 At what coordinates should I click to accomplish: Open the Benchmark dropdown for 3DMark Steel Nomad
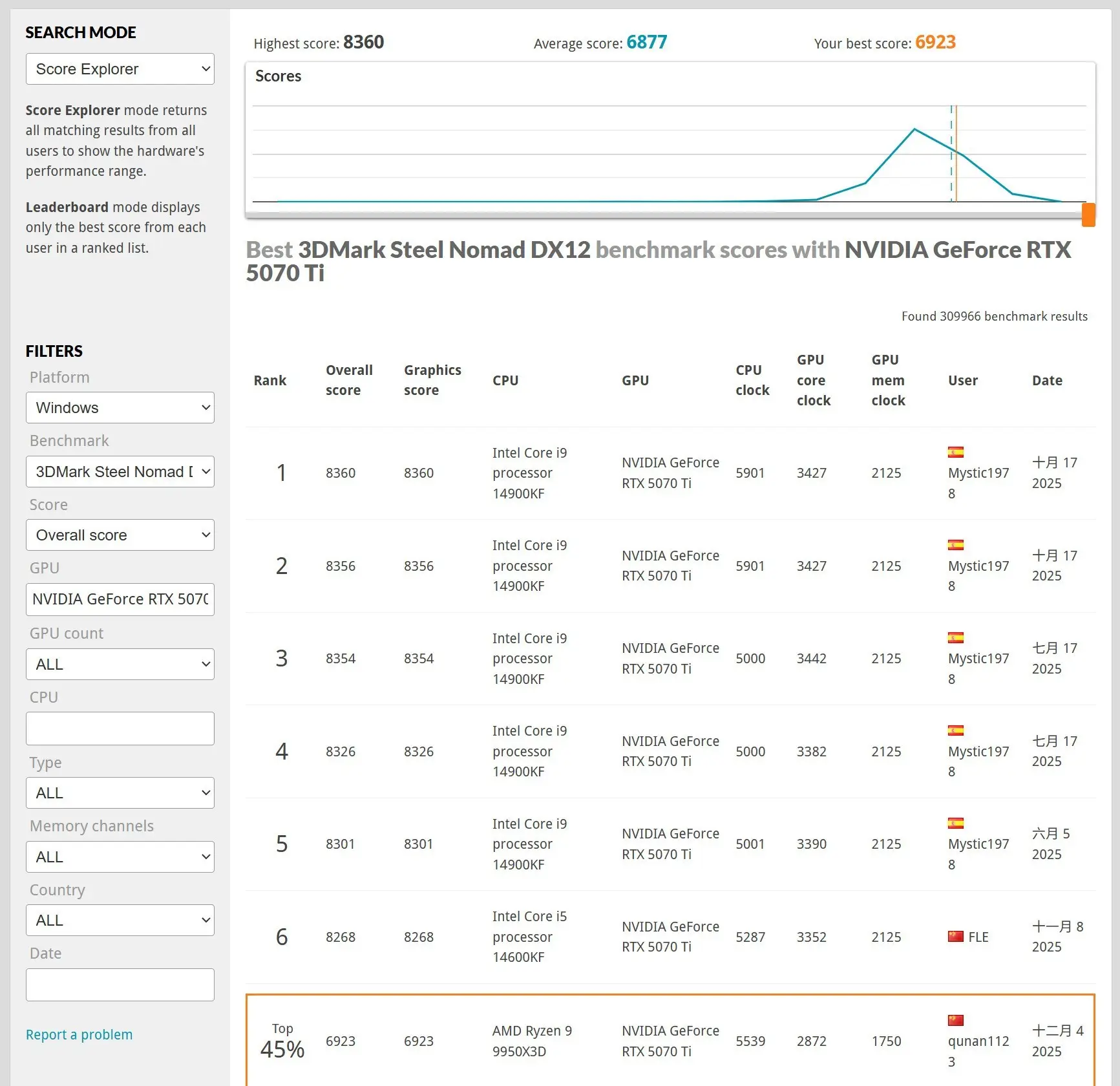[x=120, y=472]
